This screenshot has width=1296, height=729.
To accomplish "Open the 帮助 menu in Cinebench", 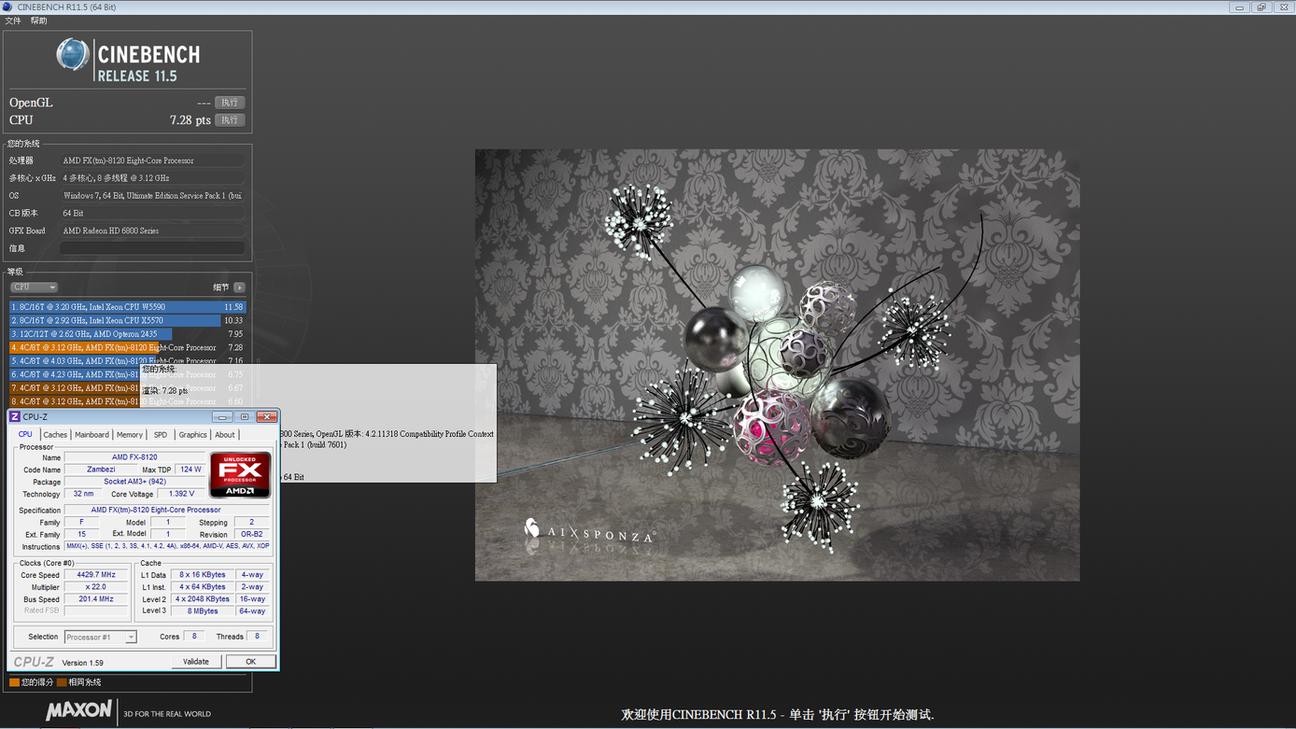I will 39,21.
